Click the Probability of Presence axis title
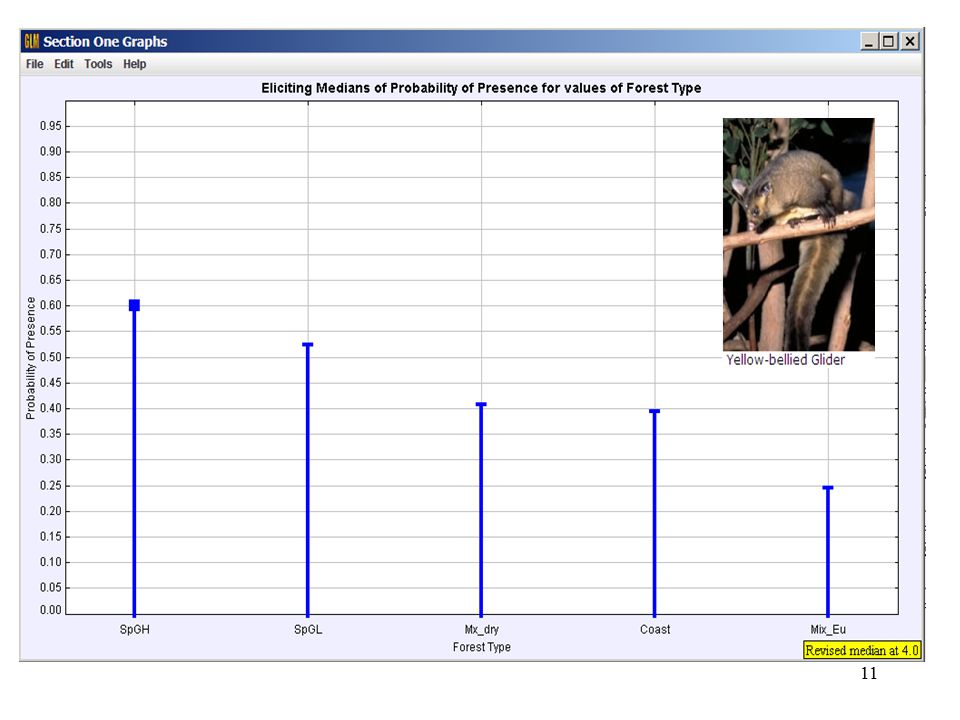Image resolution: width=960 pixels, height=720 pixels. [x=31, y=358]
